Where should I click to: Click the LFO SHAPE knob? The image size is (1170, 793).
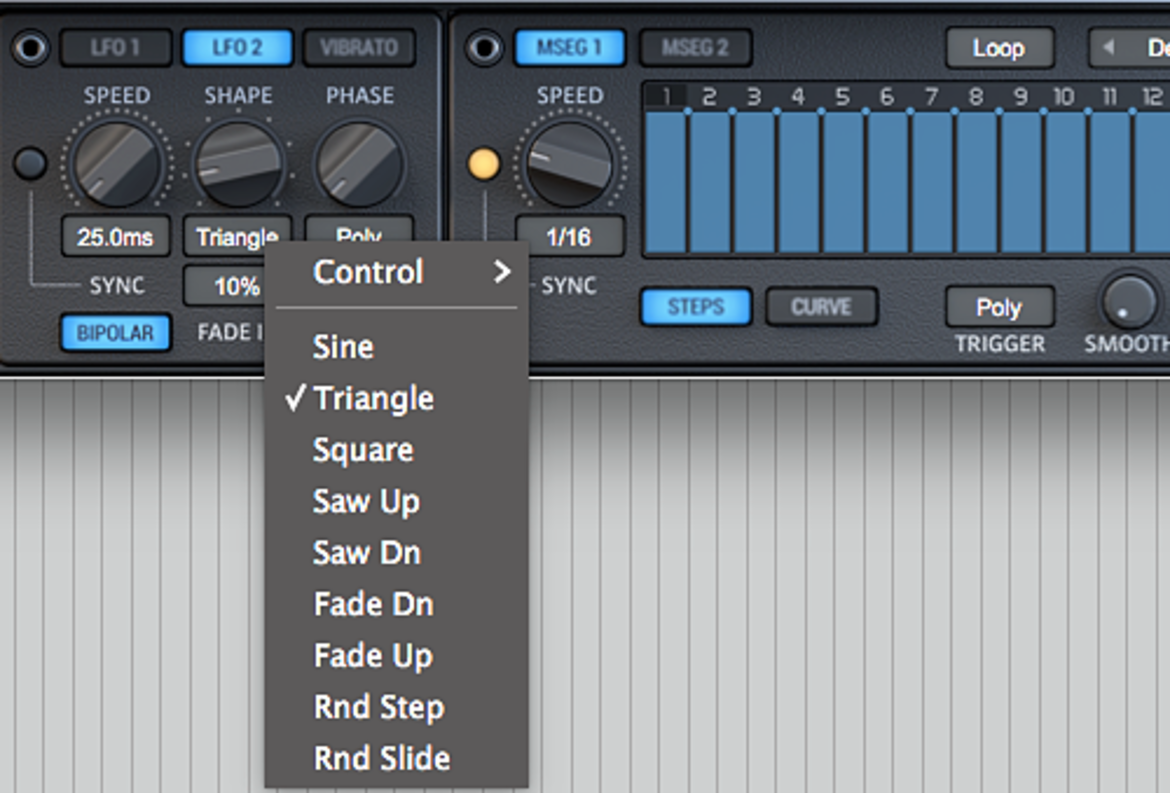point(239,163)
